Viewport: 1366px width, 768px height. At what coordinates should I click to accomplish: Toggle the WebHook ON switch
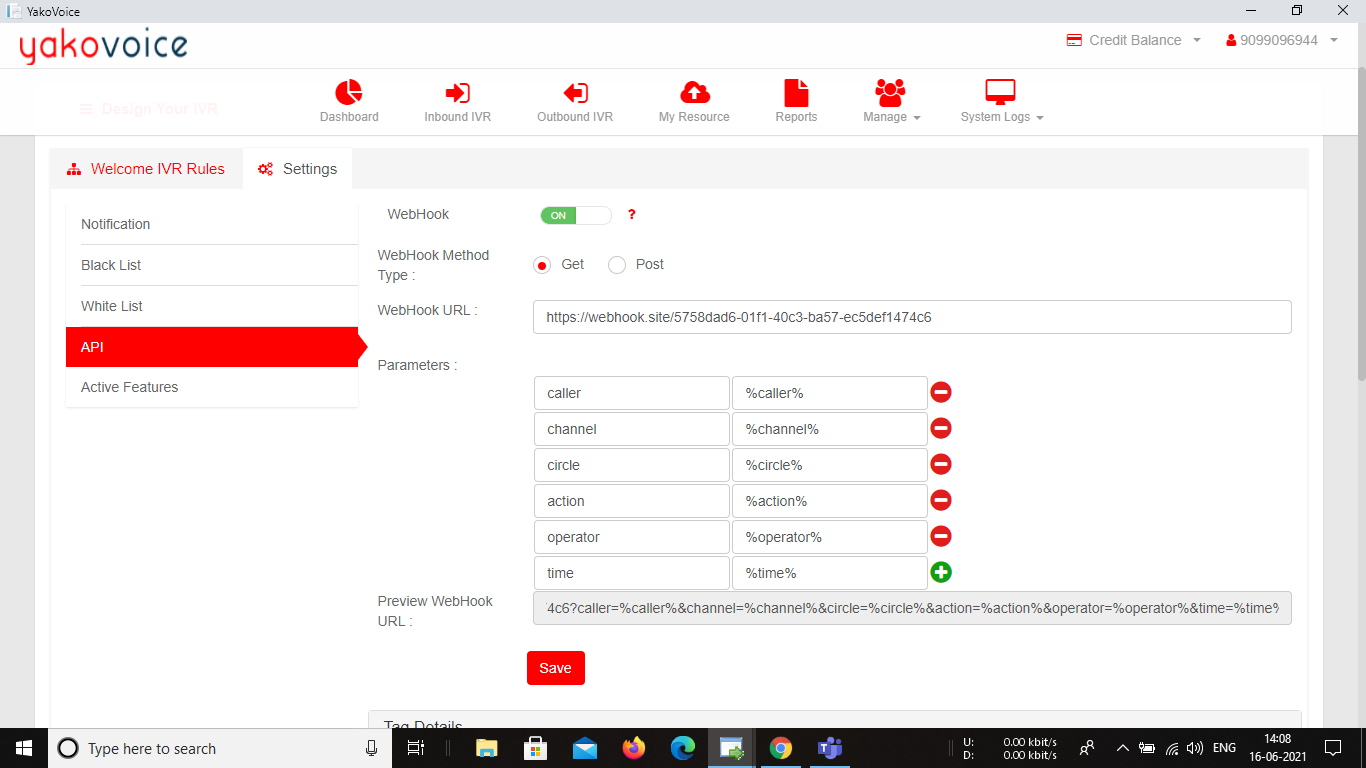point(575,216)
